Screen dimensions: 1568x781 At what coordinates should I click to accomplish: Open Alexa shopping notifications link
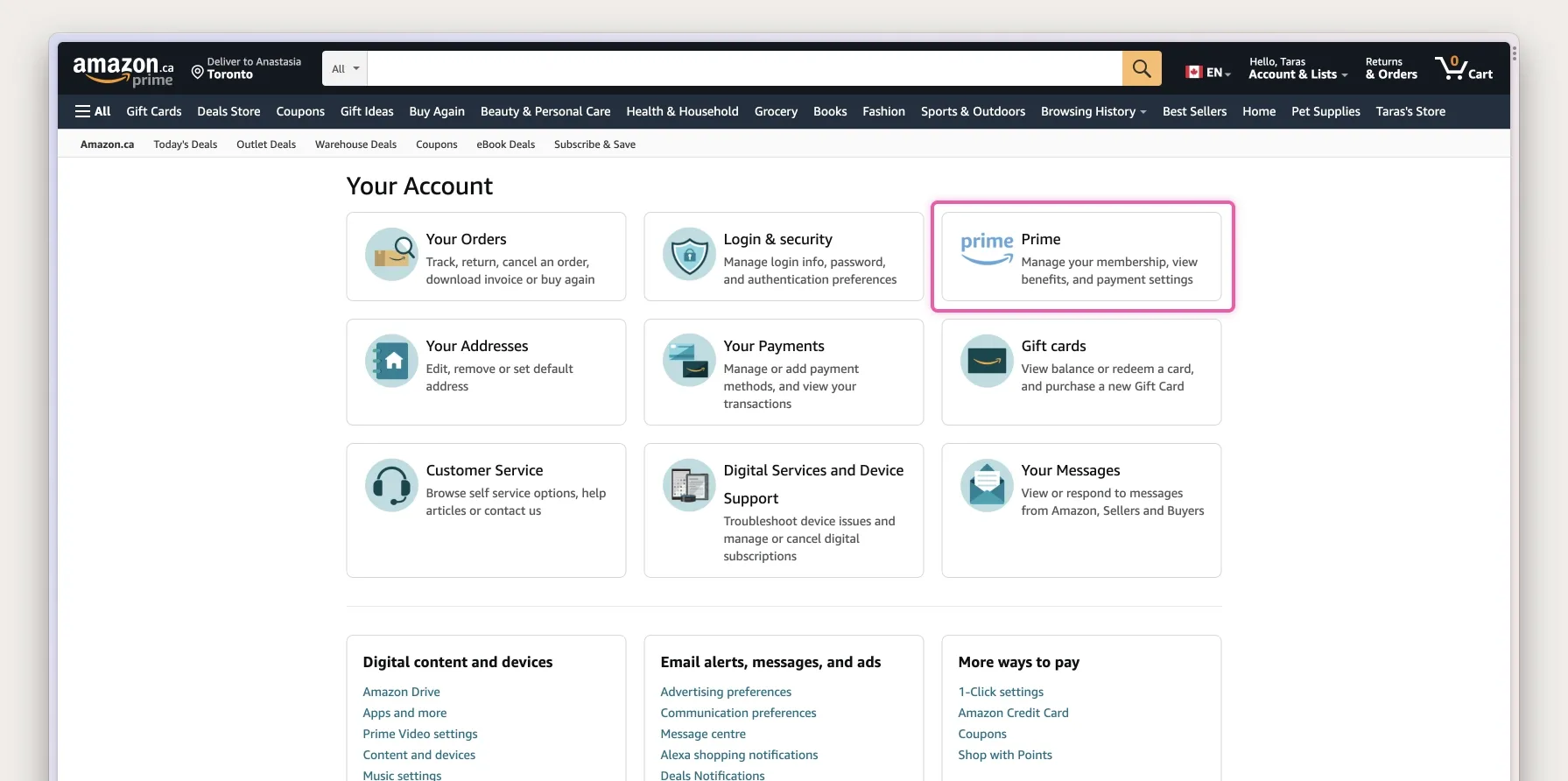point(739,755)
